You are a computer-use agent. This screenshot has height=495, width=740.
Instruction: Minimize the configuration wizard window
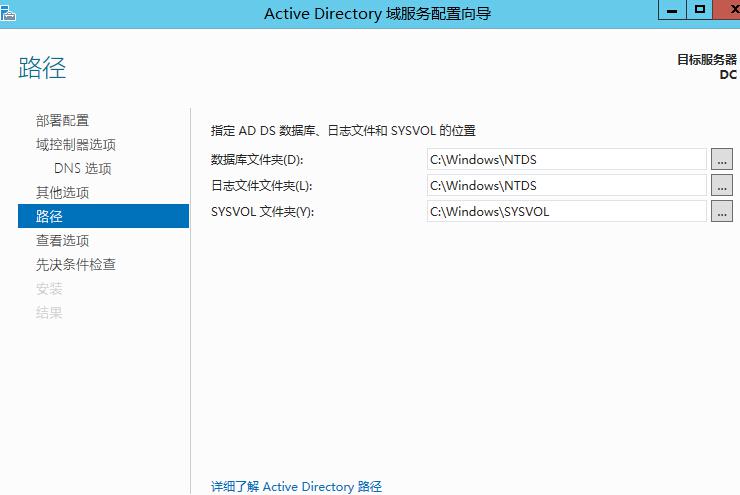coord(672,10)
